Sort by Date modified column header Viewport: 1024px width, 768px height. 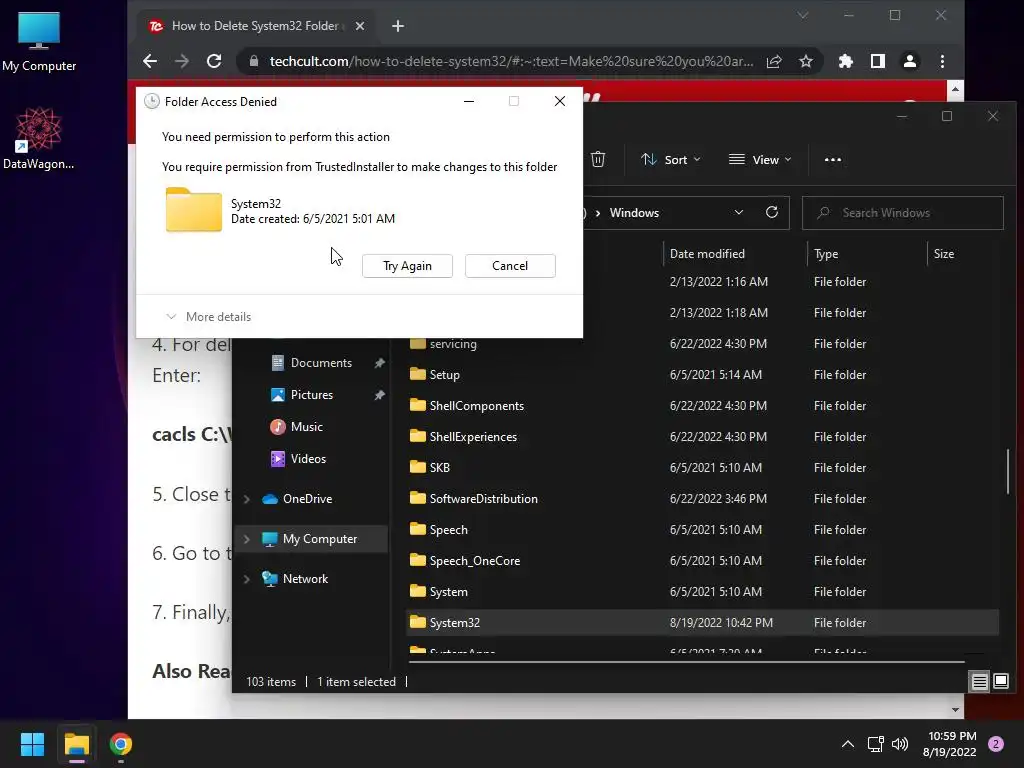coord(707,253)
